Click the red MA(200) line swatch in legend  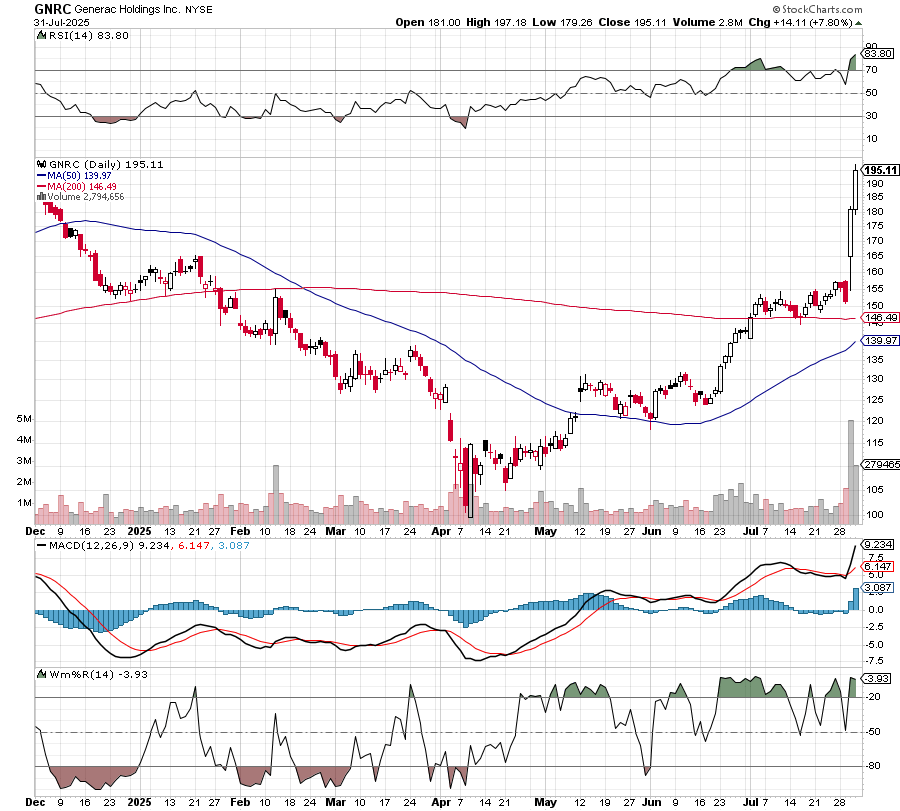pyautogui.click(x=41, y=187)
